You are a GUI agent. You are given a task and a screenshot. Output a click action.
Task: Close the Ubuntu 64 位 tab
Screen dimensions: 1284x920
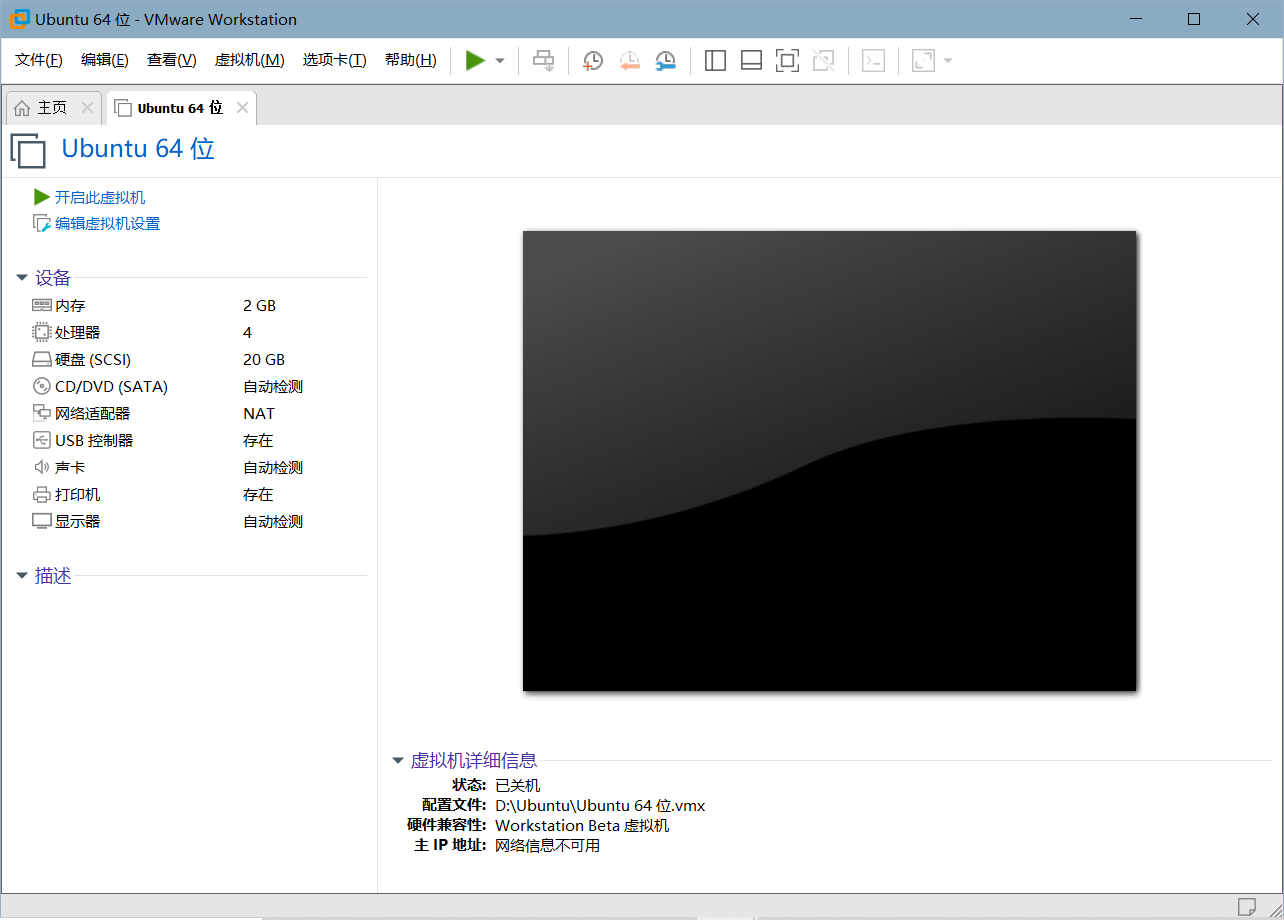coord(242,108)
